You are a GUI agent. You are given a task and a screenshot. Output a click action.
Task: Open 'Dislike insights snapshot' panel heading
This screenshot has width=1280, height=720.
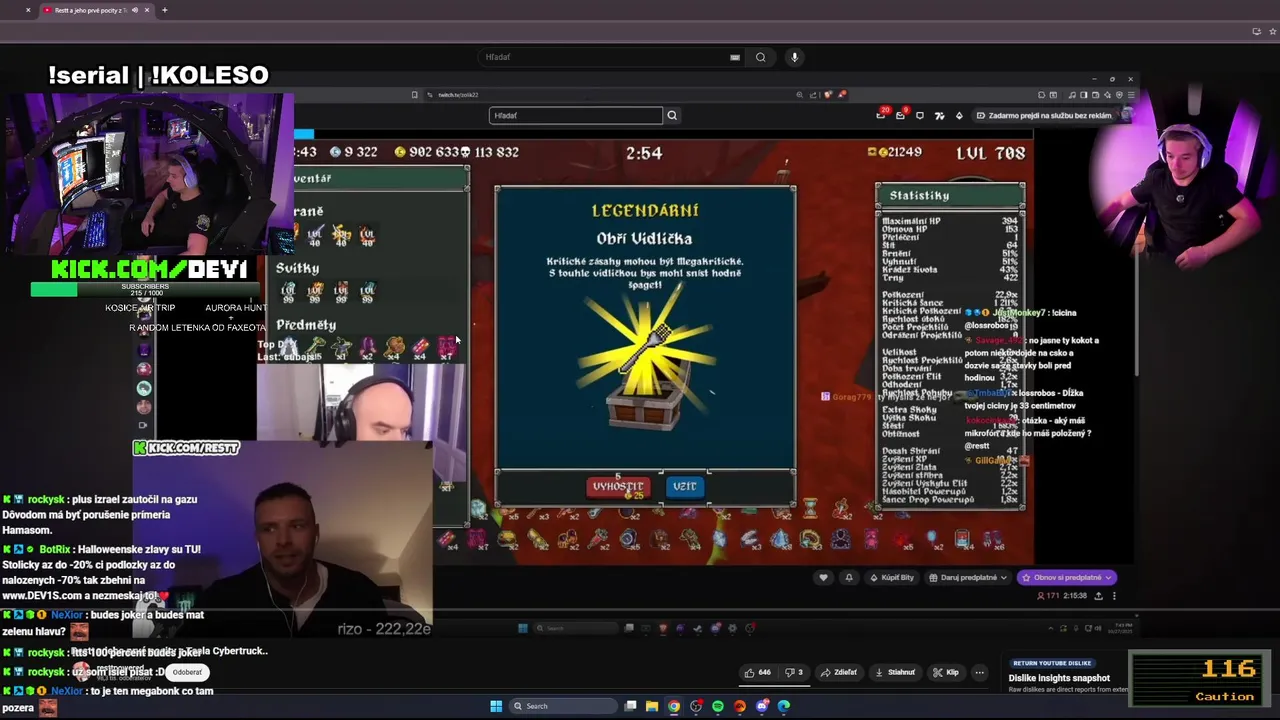[1060, 678]
